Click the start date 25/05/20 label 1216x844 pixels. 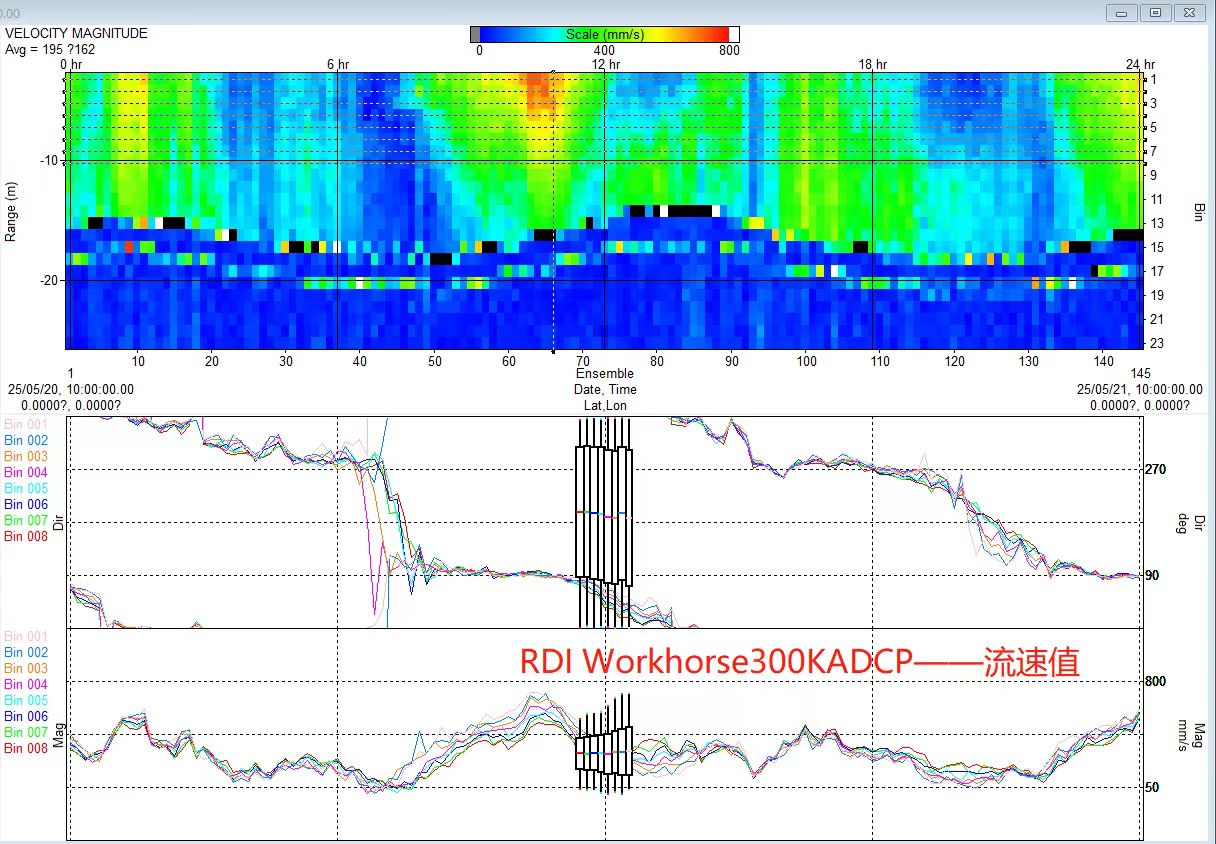70,390
